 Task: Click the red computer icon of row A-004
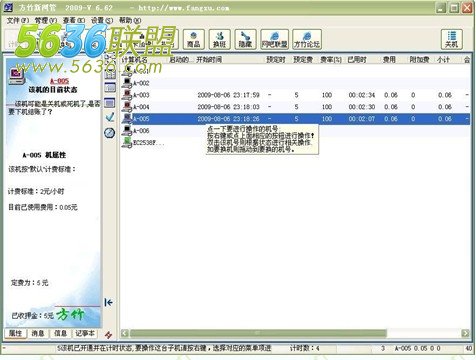[x=127, y=106]
